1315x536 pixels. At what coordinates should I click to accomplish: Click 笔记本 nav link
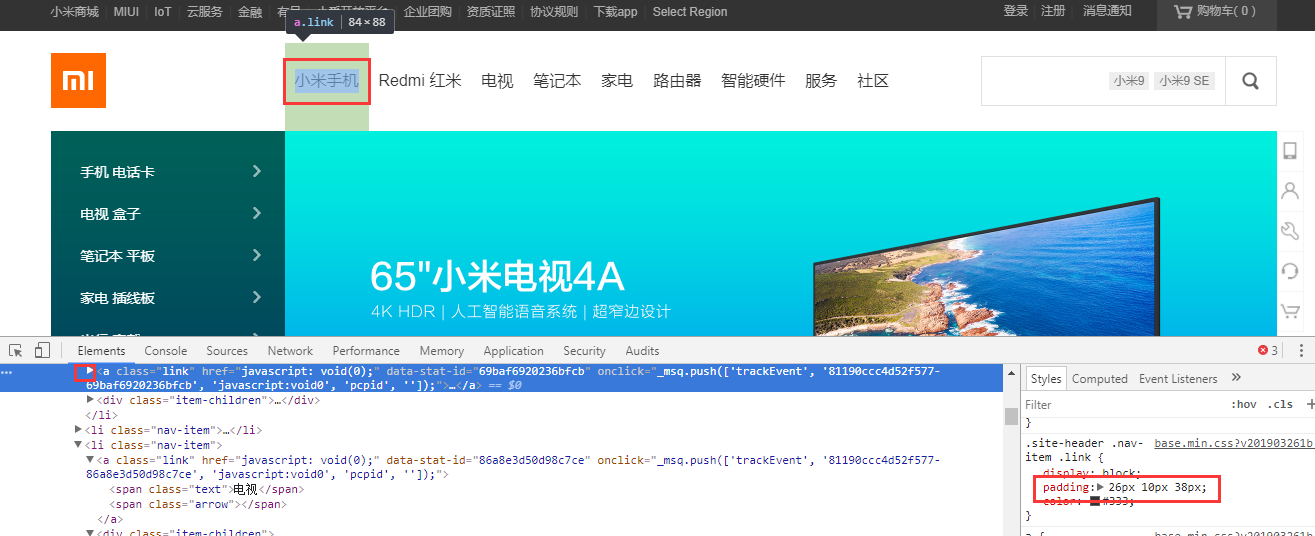[557, 80]
